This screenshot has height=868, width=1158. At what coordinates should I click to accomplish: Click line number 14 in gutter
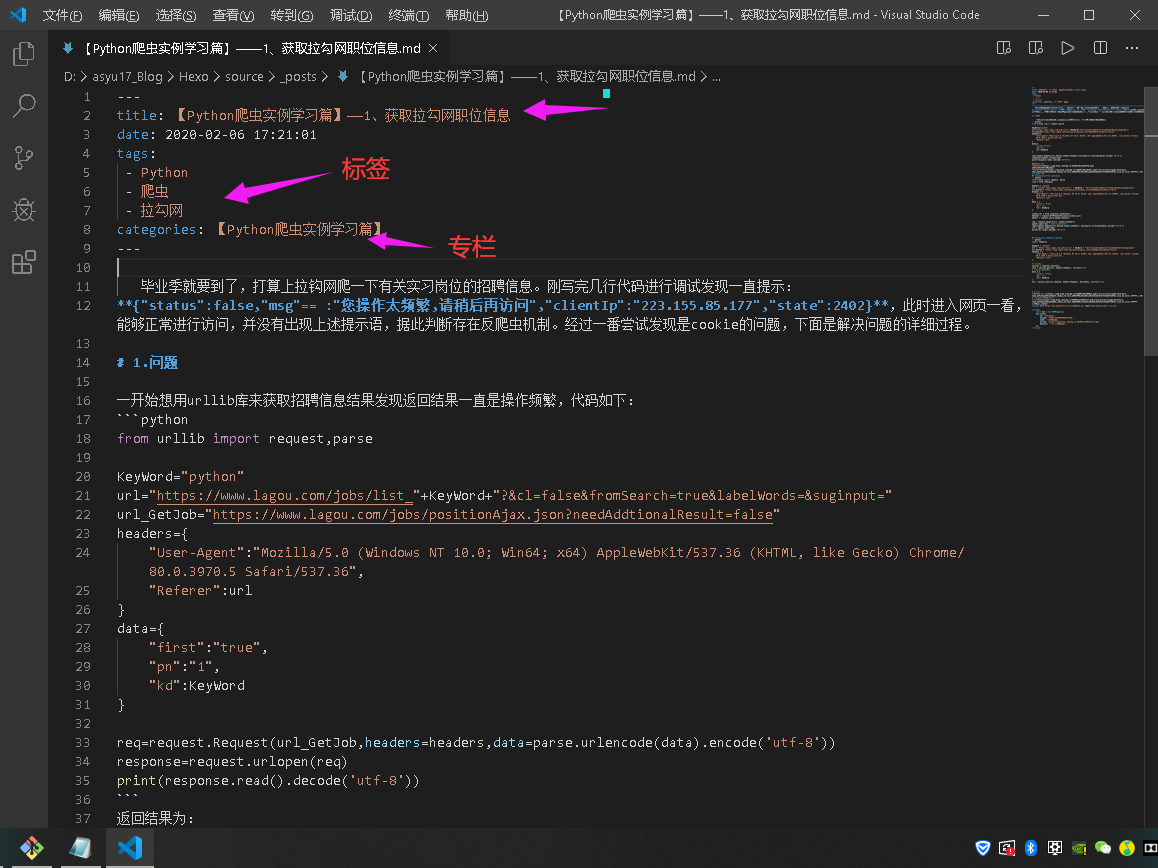coord(83,363)
